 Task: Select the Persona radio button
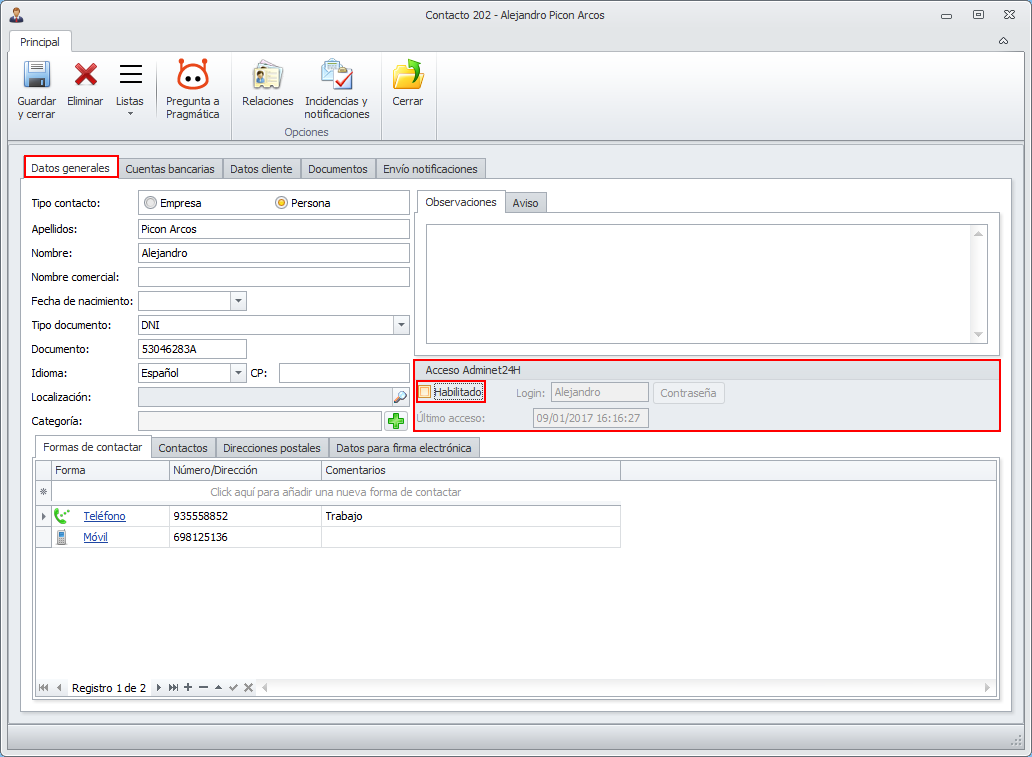tap(282, 203)
